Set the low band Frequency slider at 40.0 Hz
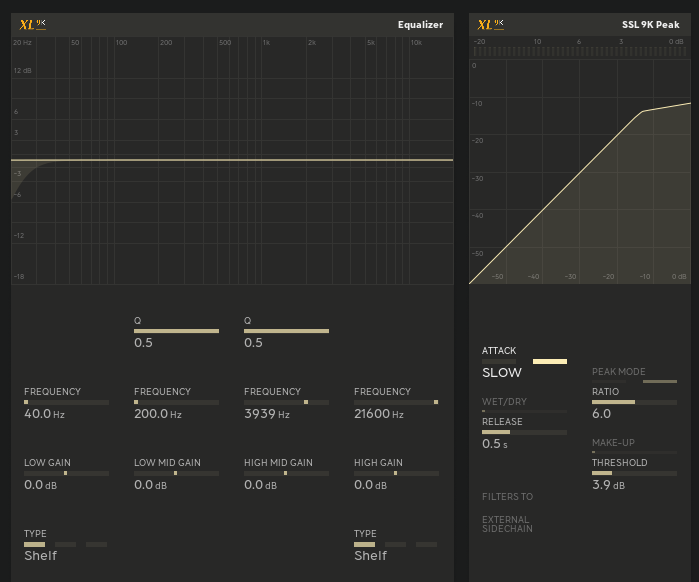699x582 pixels. tap(66, 402)
